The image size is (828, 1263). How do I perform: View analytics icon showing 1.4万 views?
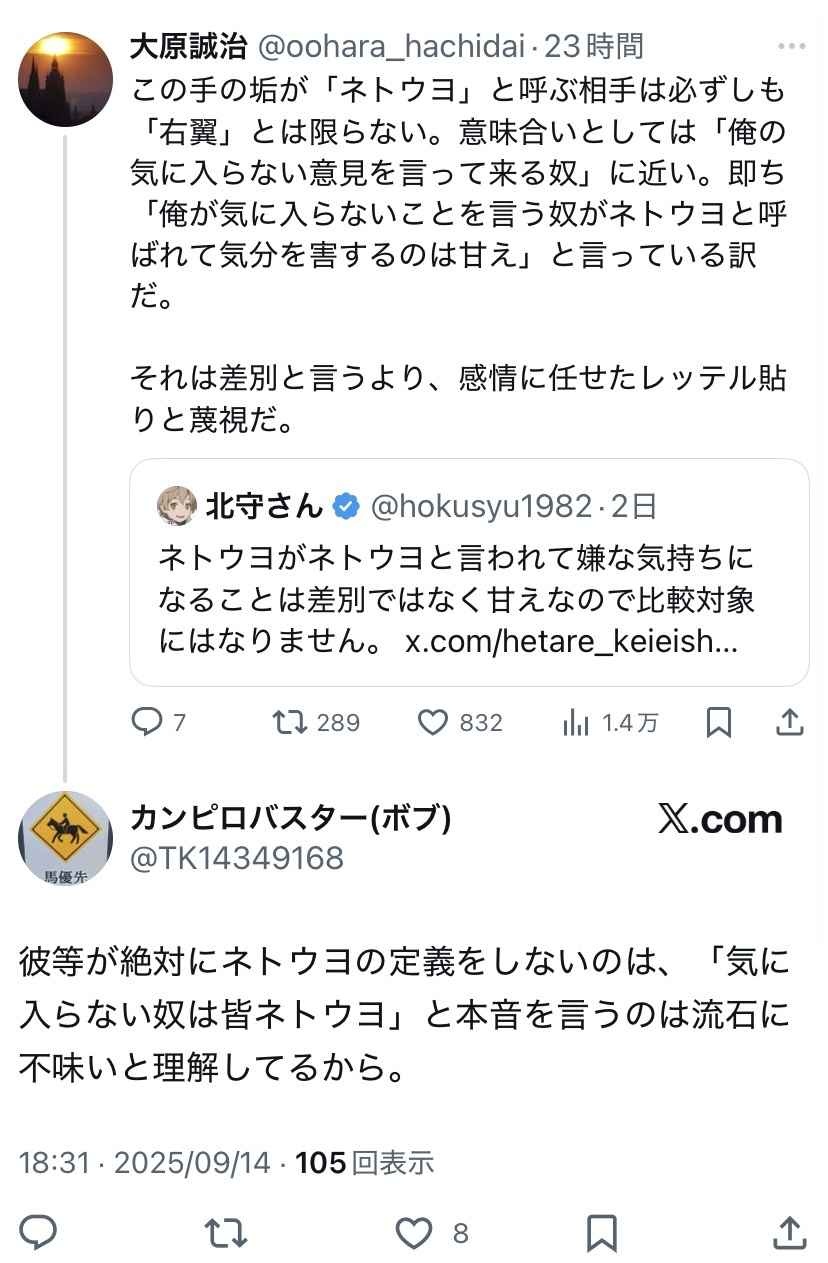click(576, 722)
